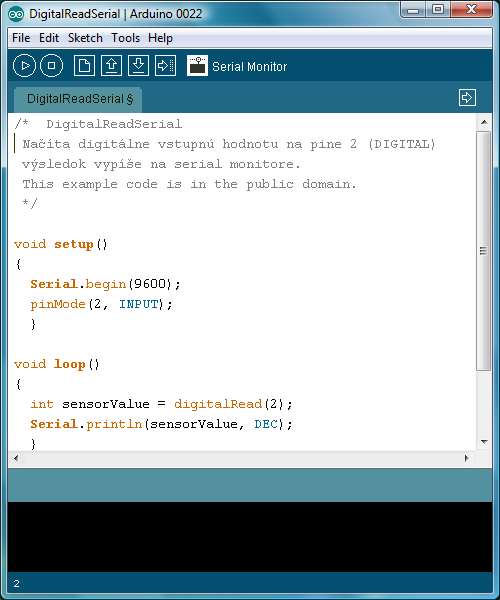Image resolution: width=500 pixels, height=600 pixels.
Task: Maximize the Arduino window
Action: coord(438,10)
